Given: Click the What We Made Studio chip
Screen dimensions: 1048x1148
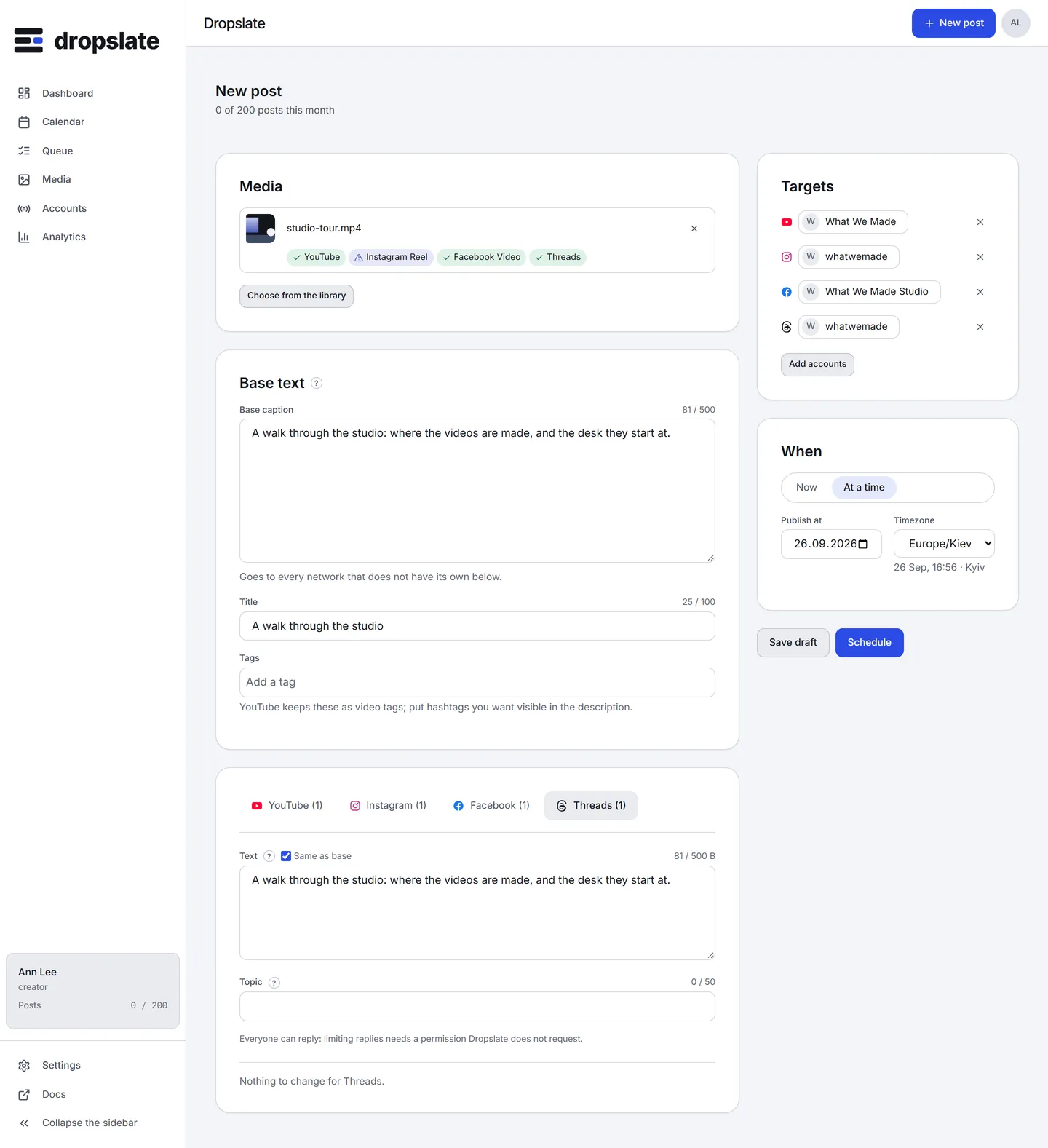Looking at the screenshot, I should 869,292.
